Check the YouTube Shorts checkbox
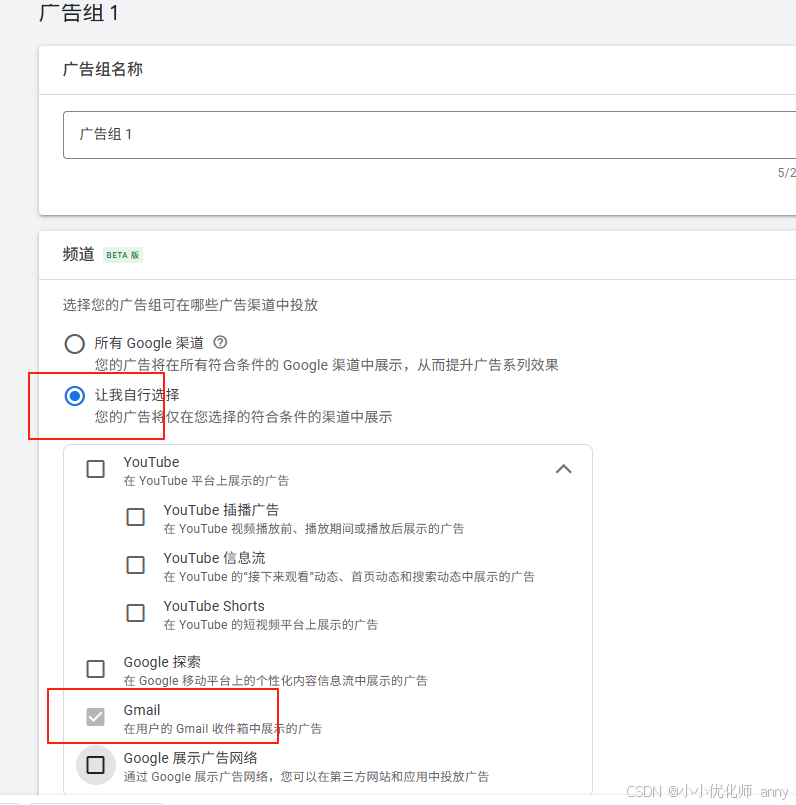This screenshot has height=805, width=796. coord(136,612)
